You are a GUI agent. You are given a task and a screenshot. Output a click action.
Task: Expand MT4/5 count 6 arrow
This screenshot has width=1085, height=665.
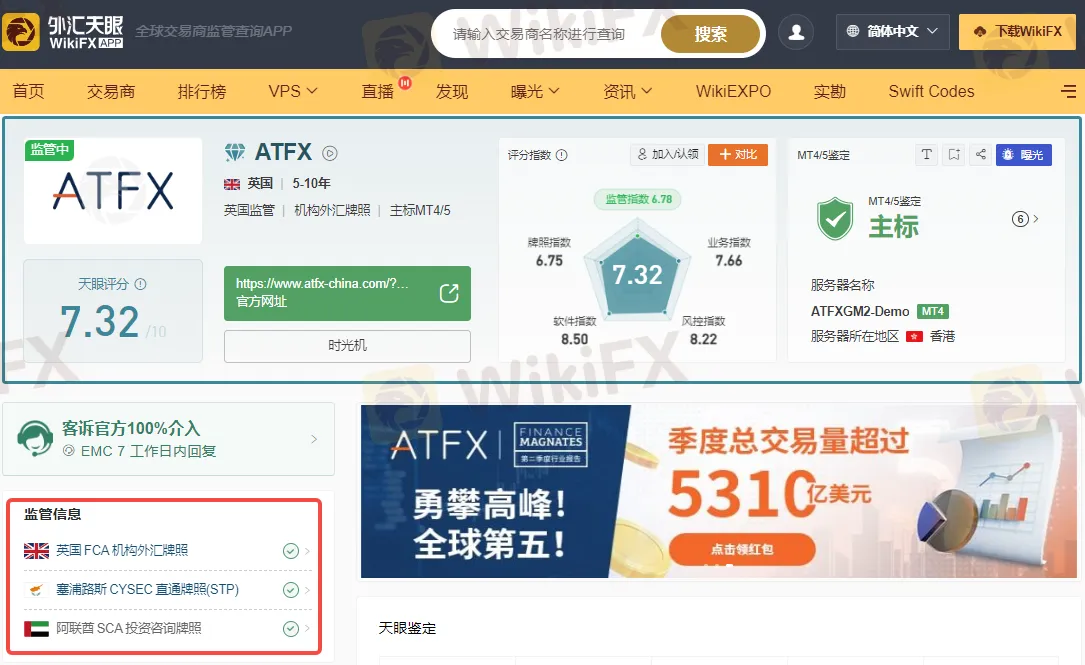[x=1036, y=219]
